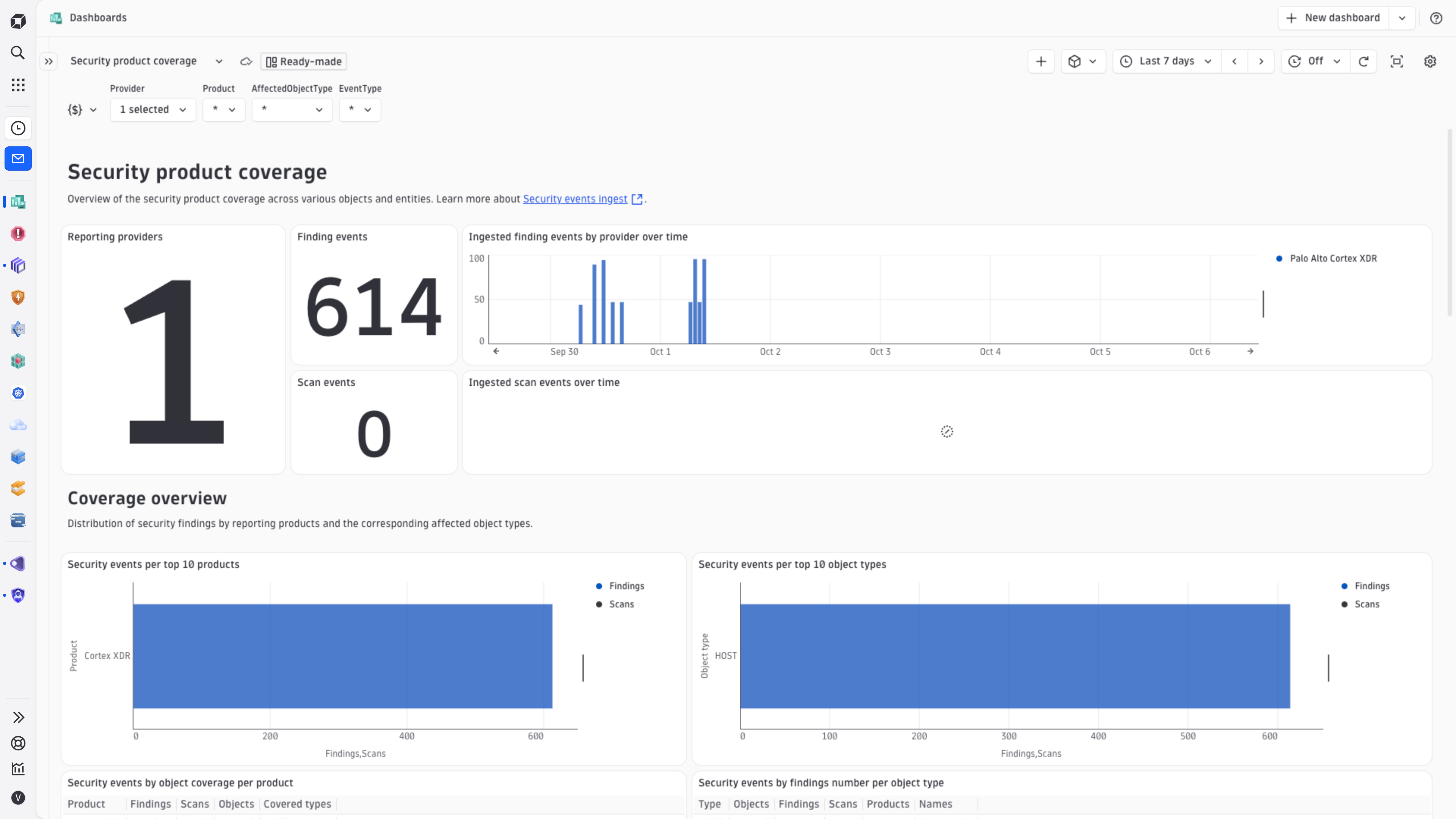This screenshot has height=819, width=1456.
Task: Expand the dashboard list panel chevrons
Action: click(x=49, y=61)
